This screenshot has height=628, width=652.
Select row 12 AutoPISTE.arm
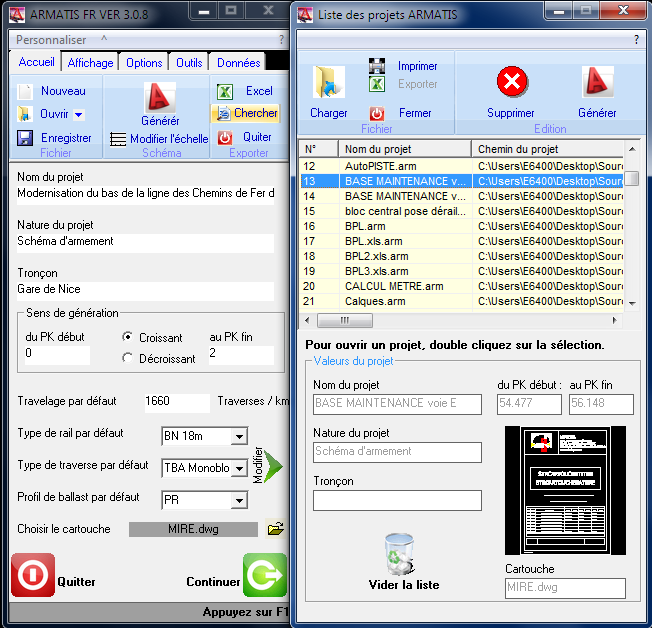[x=462, y=166]
